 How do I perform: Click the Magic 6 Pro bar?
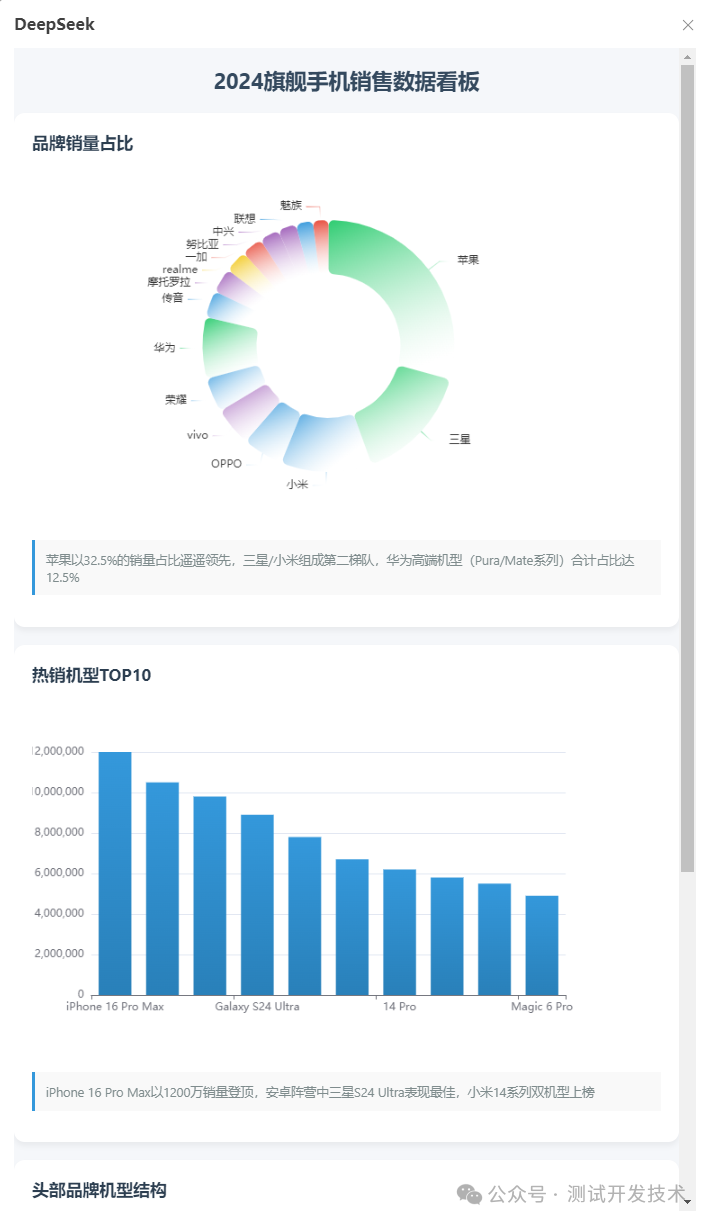tap(542, 945)
